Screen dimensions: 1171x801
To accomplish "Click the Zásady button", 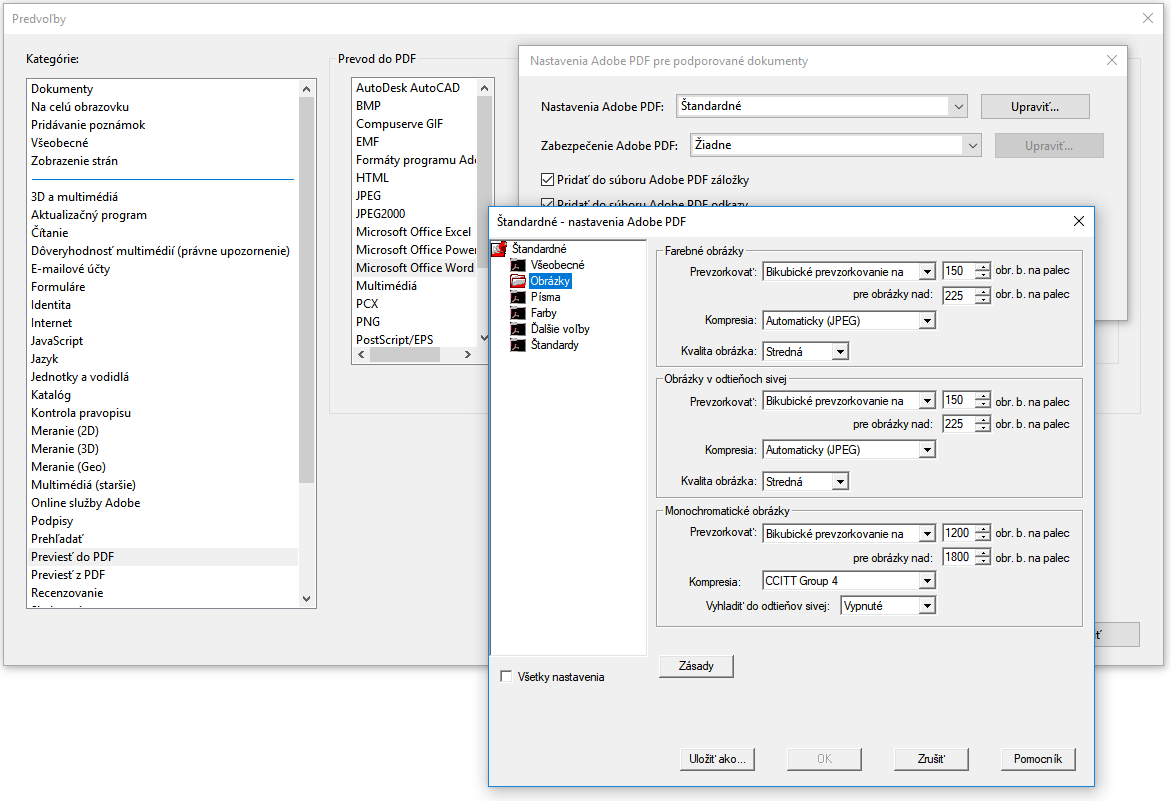I will pyautogui.click(x=696, y=666).
